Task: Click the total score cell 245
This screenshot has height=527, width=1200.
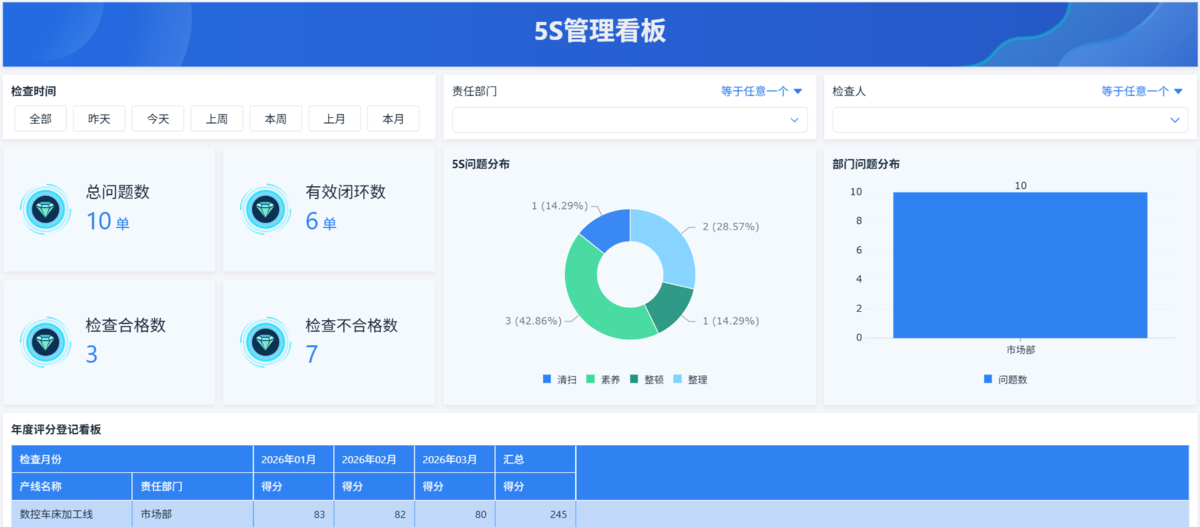Action: pyautogui.click(x=536, y=514)
